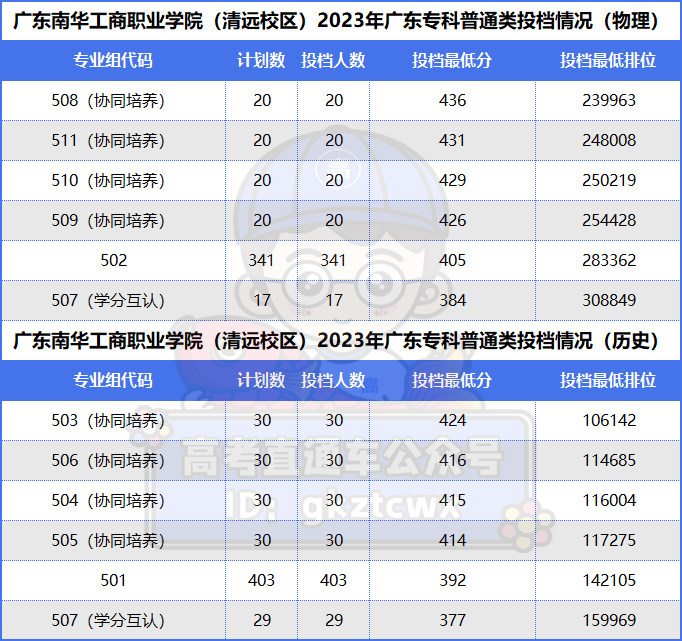Click the title ending in （历史）
Viewport: 682px width, 641px height.
point(336,341)
